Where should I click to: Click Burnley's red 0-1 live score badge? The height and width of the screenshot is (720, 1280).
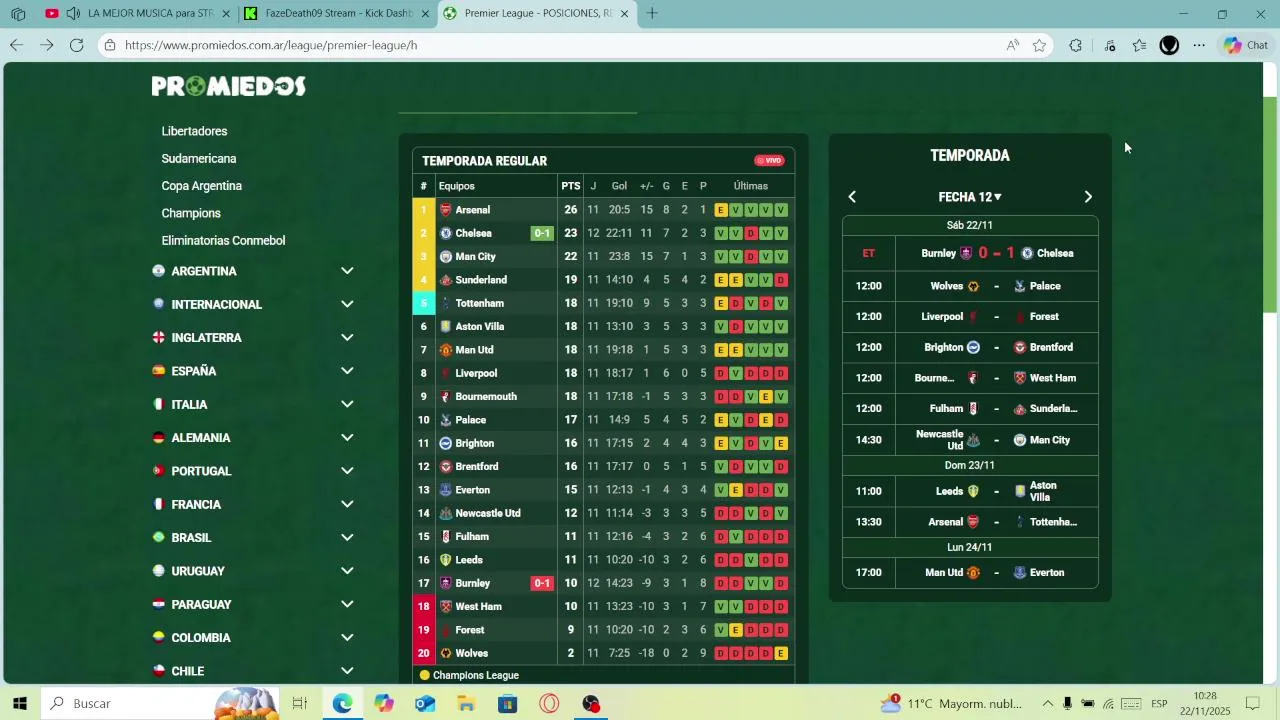pyautogui.click(x=542, y=583)
